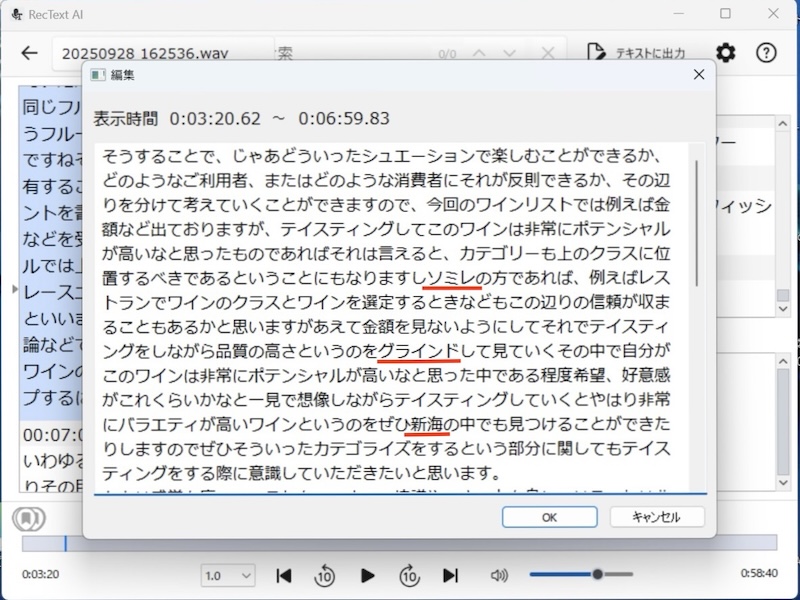Click the テキストに出力 export button
This screenshot has width=800, height=600.
tap(636, 53)
